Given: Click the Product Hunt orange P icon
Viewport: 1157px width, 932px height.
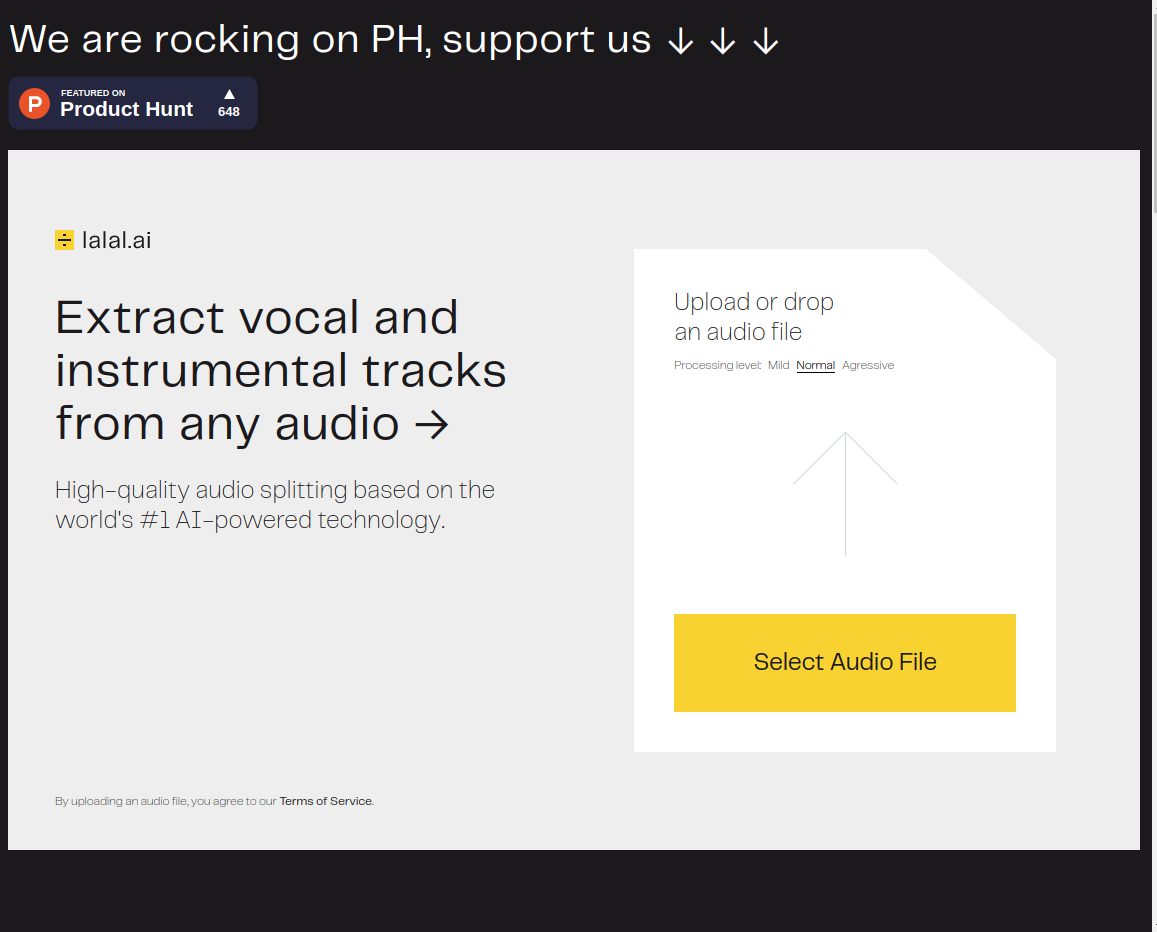Looking at the screenshot, I should 34,103.
